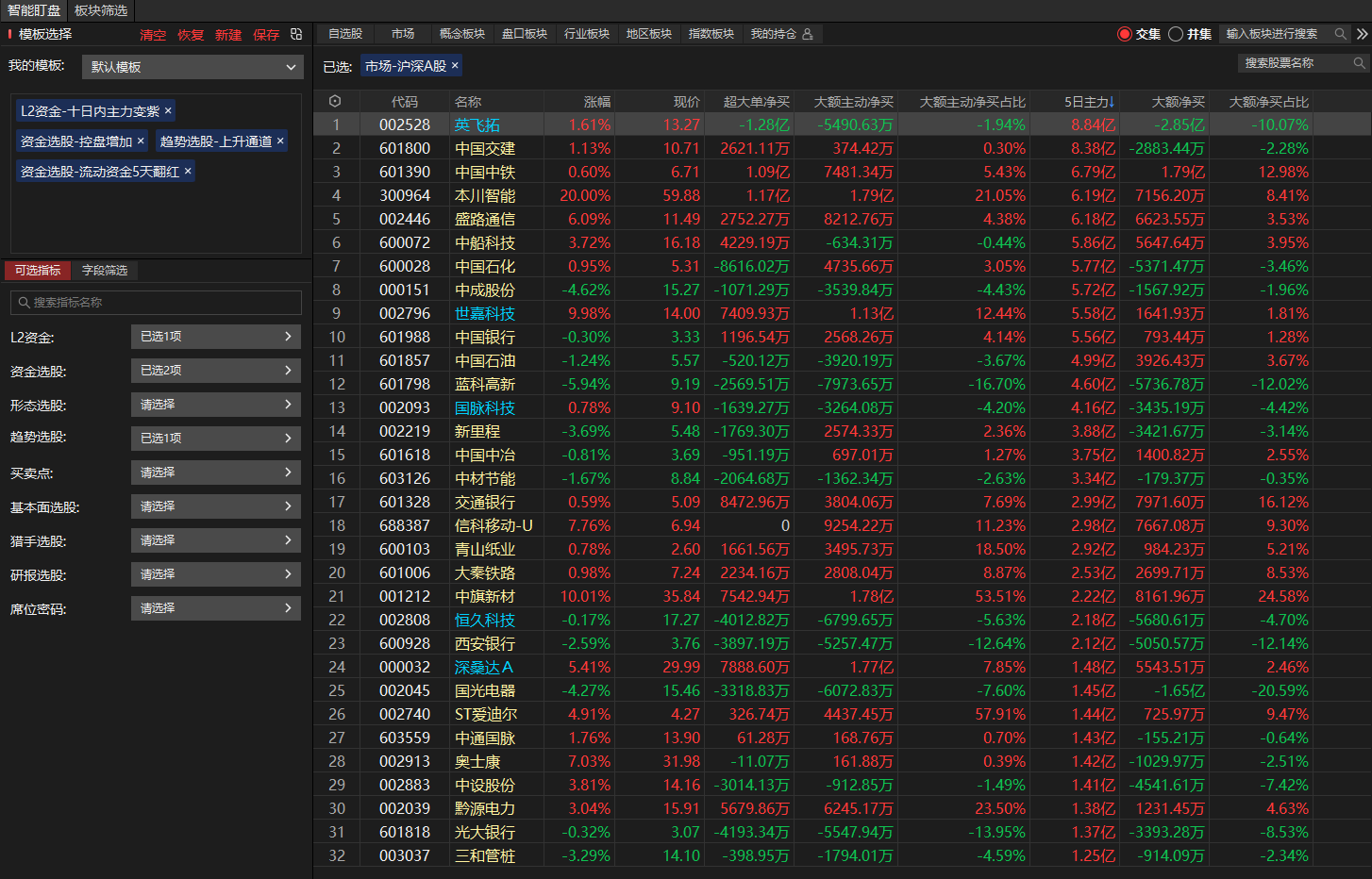The image size is (1372, 879).
Task: Open the 盘口板块 tab
Action: coord(525,34)
